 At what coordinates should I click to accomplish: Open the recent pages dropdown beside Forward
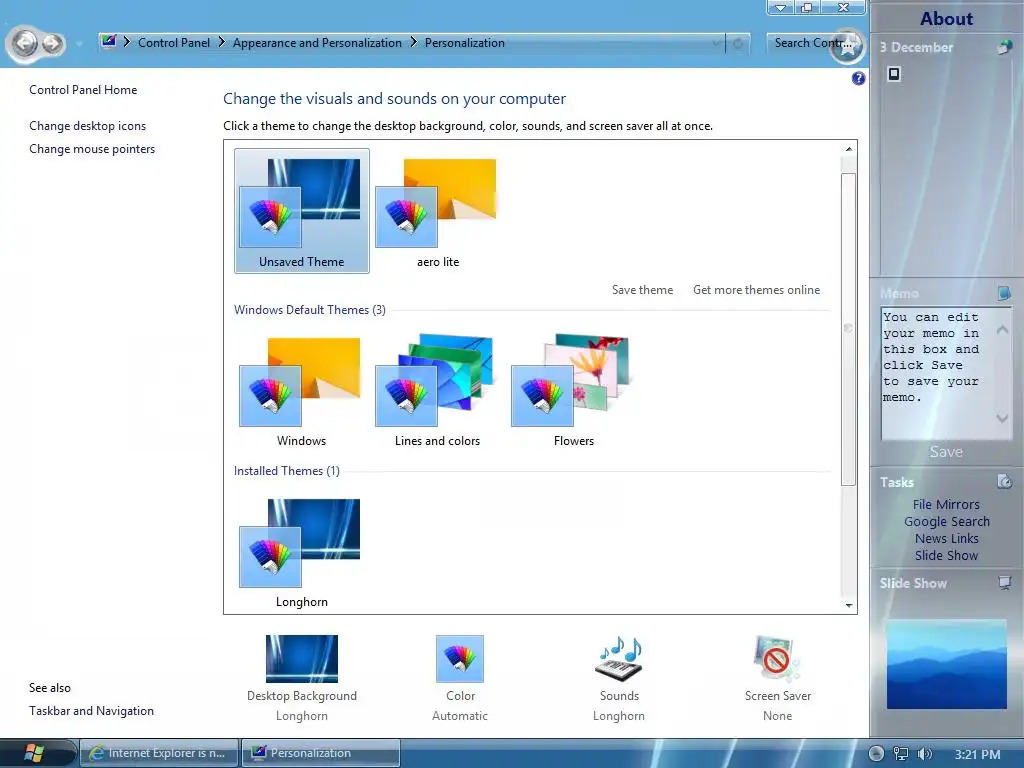pos(79,44)
